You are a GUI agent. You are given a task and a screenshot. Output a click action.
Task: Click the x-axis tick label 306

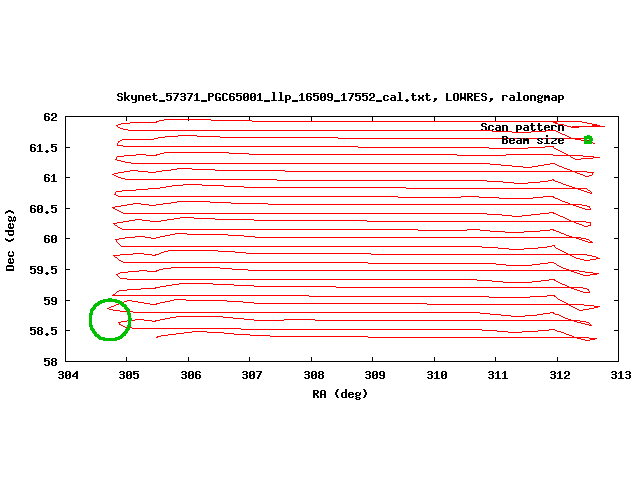(x=191, y=375)
